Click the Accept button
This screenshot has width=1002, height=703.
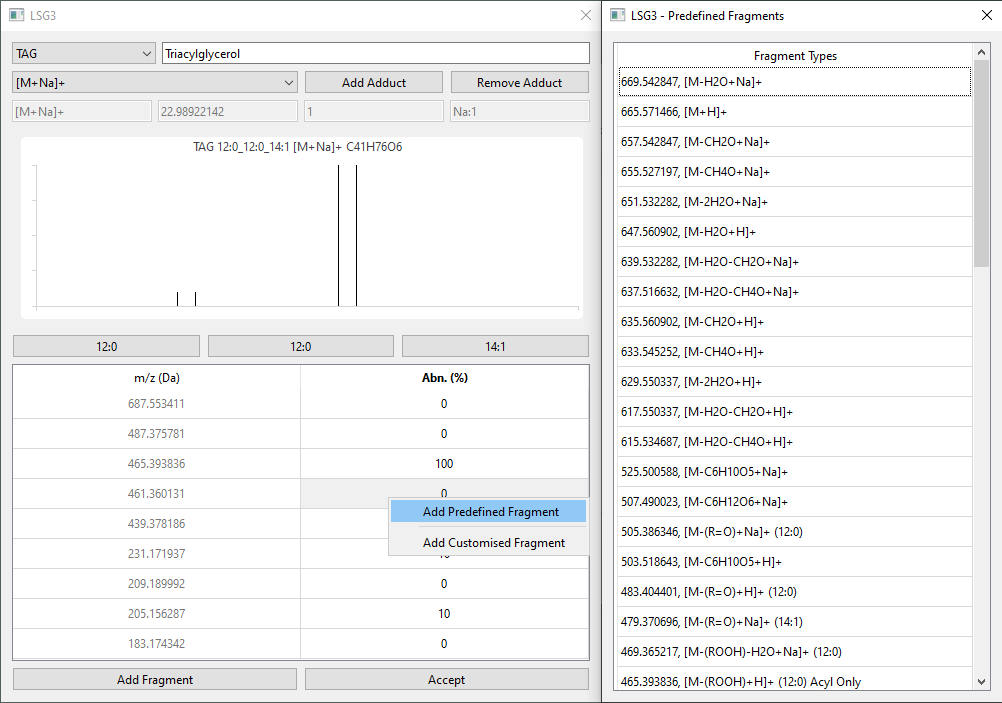[x=447, y=679]
